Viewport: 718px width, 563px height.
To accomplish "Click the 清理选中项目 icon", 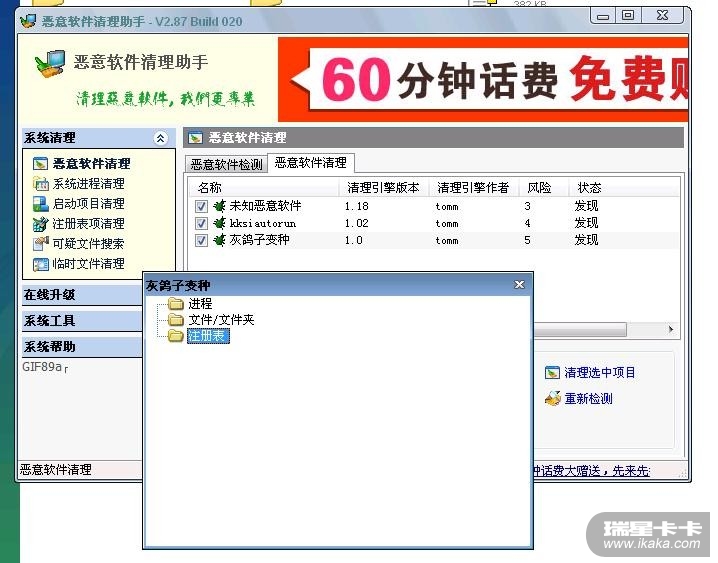I will (552, 373).
